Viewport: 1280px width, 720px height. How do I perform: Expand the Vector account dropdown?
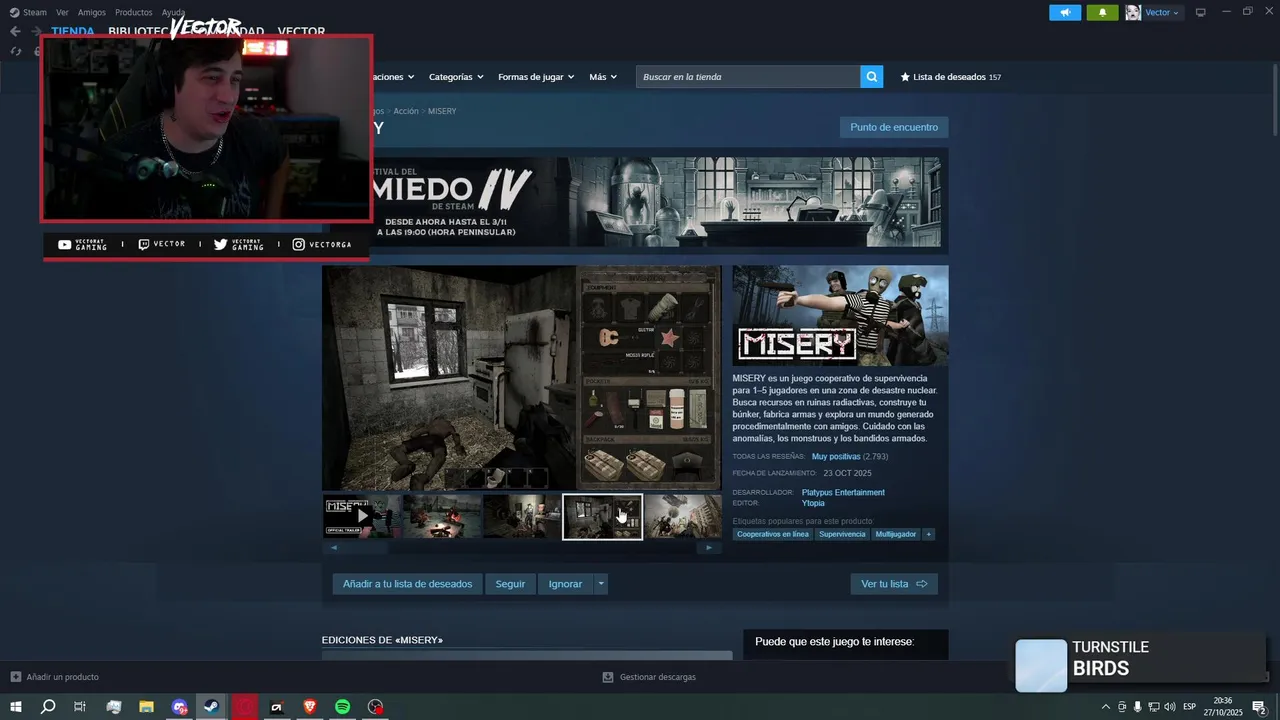click(1162, 12)
